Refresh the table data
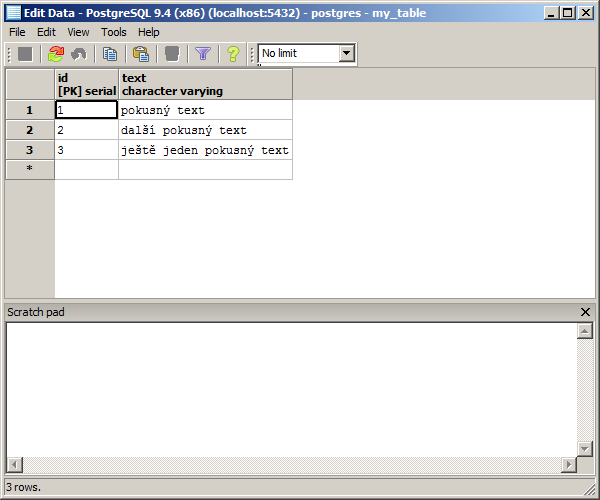 coord(55,54)
